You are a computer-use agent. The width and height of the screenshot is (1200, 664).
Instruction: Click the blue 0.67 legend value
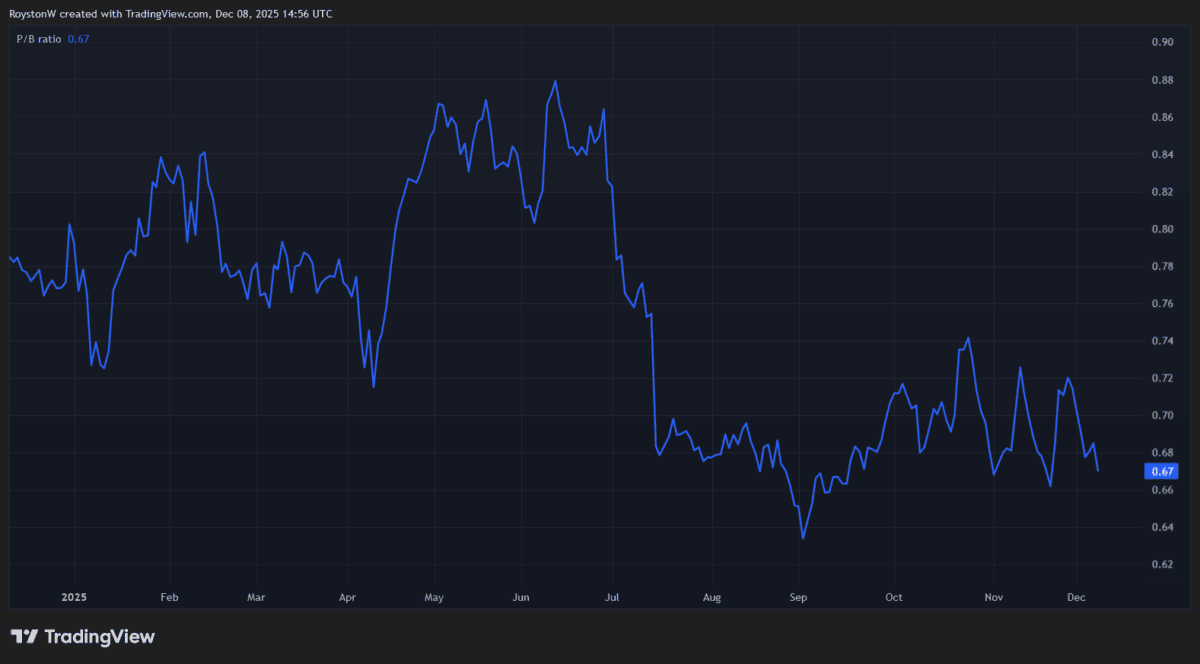pos(76,38)
